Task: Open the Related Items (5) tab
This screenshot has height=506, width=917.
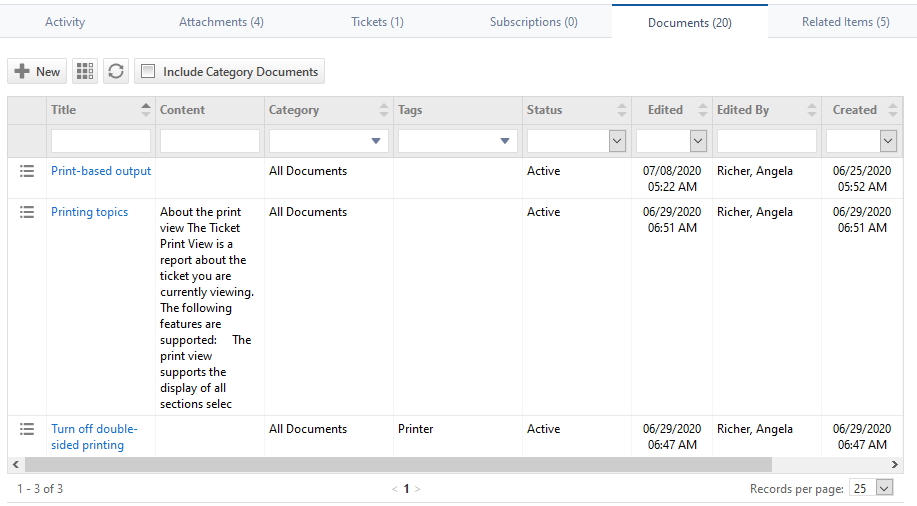Action: point(845,22)
